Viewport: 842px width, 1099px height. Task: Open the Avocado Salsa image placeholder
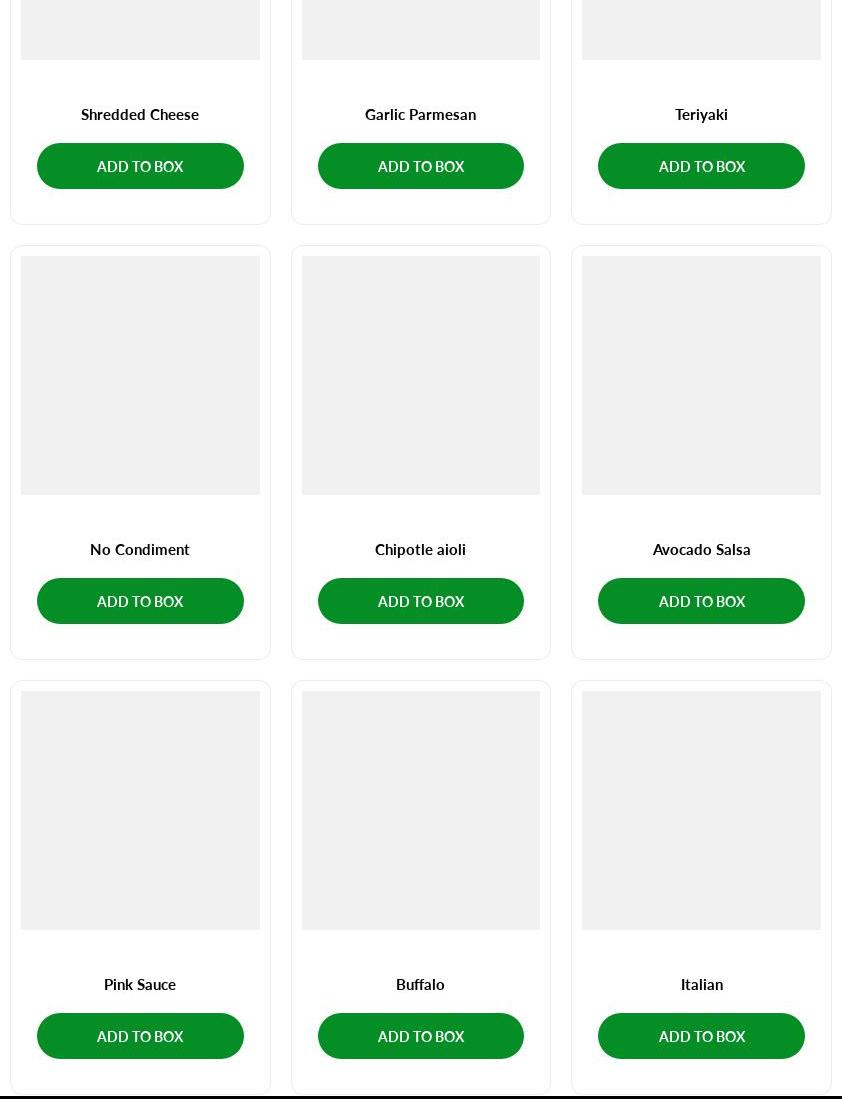(x=701, y=375)
